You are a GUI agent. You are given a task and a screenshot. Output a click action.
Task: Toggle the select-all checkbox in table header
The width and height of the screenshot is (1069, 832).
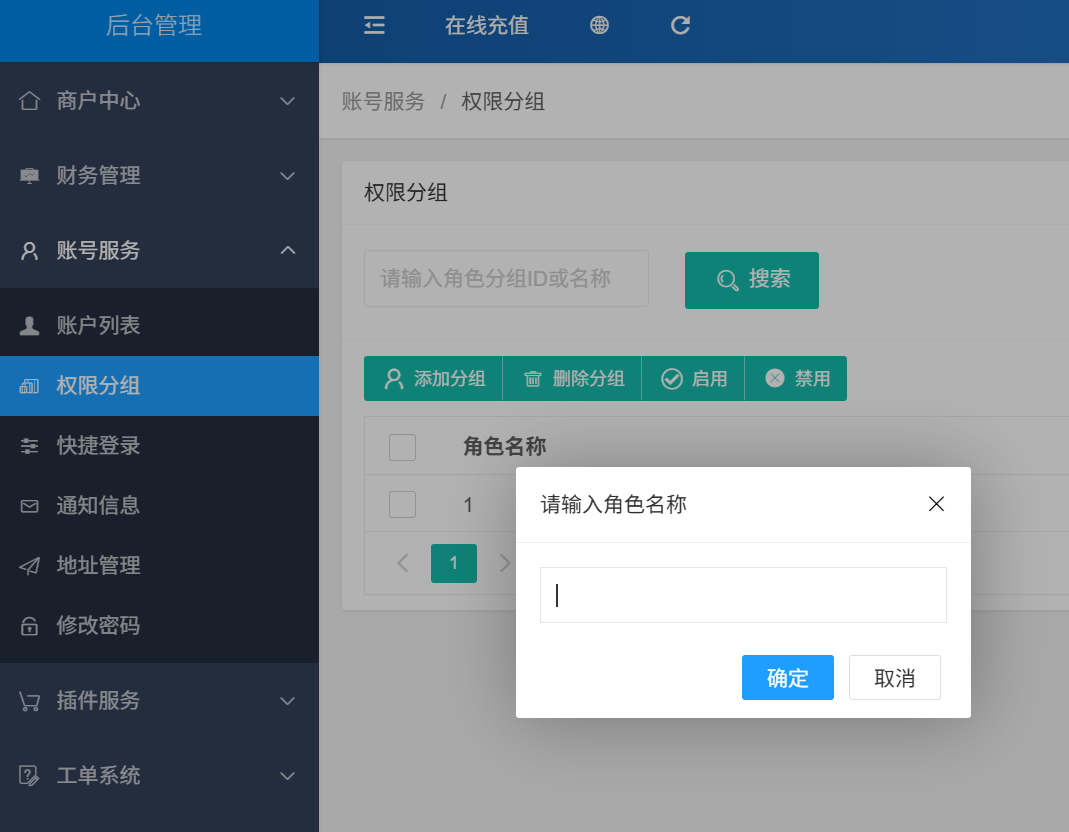tap(402, 447)
